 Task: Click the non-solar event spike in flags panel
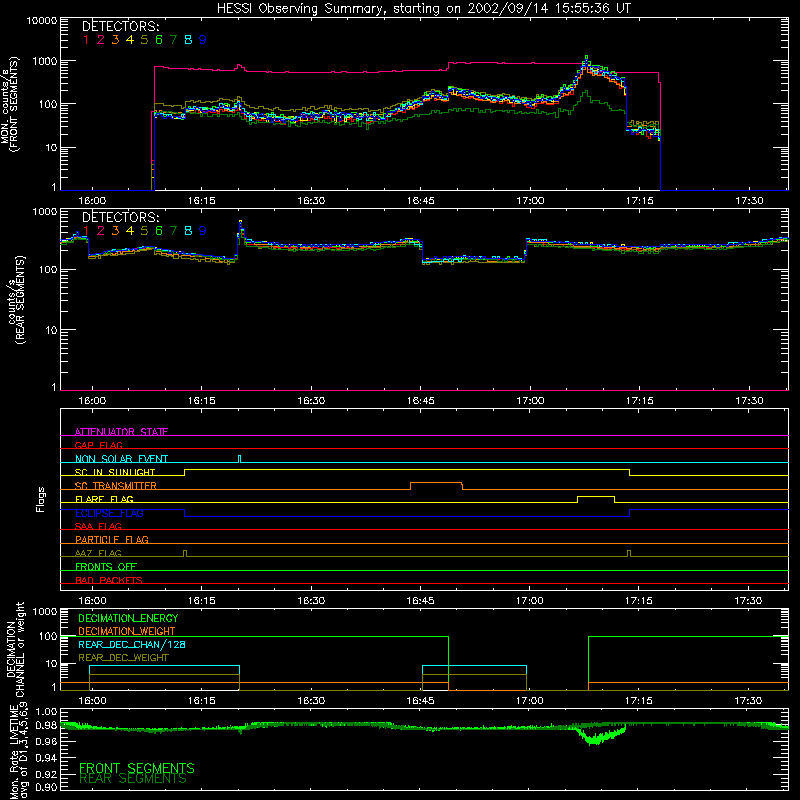pos(240,459)
